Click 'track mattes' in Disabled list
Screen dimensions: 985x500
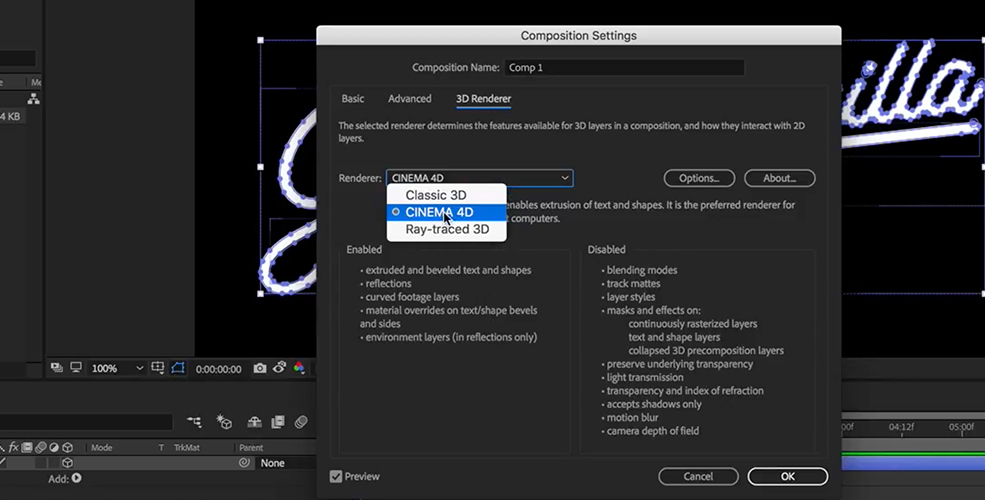tap(633, 283)
